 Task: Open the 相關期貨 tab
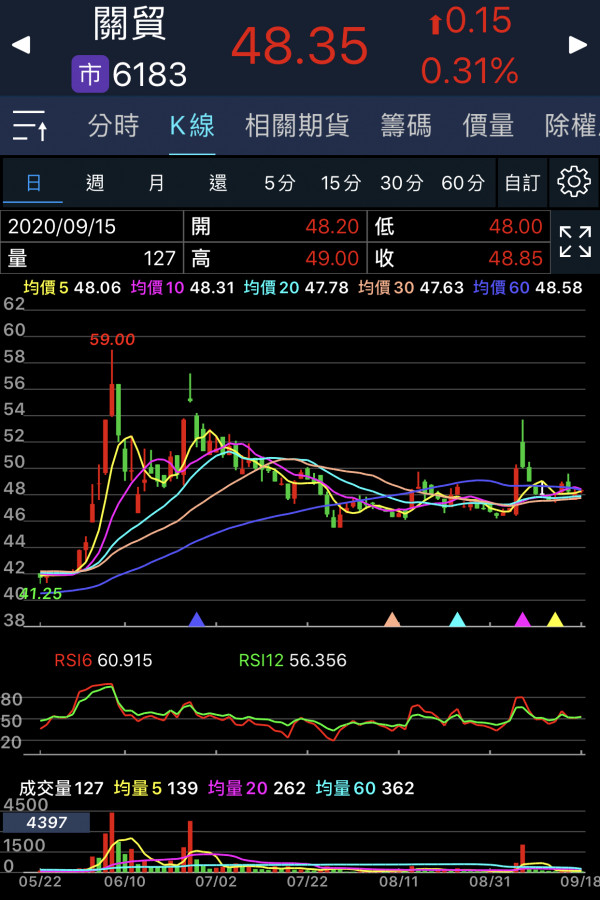297,126
